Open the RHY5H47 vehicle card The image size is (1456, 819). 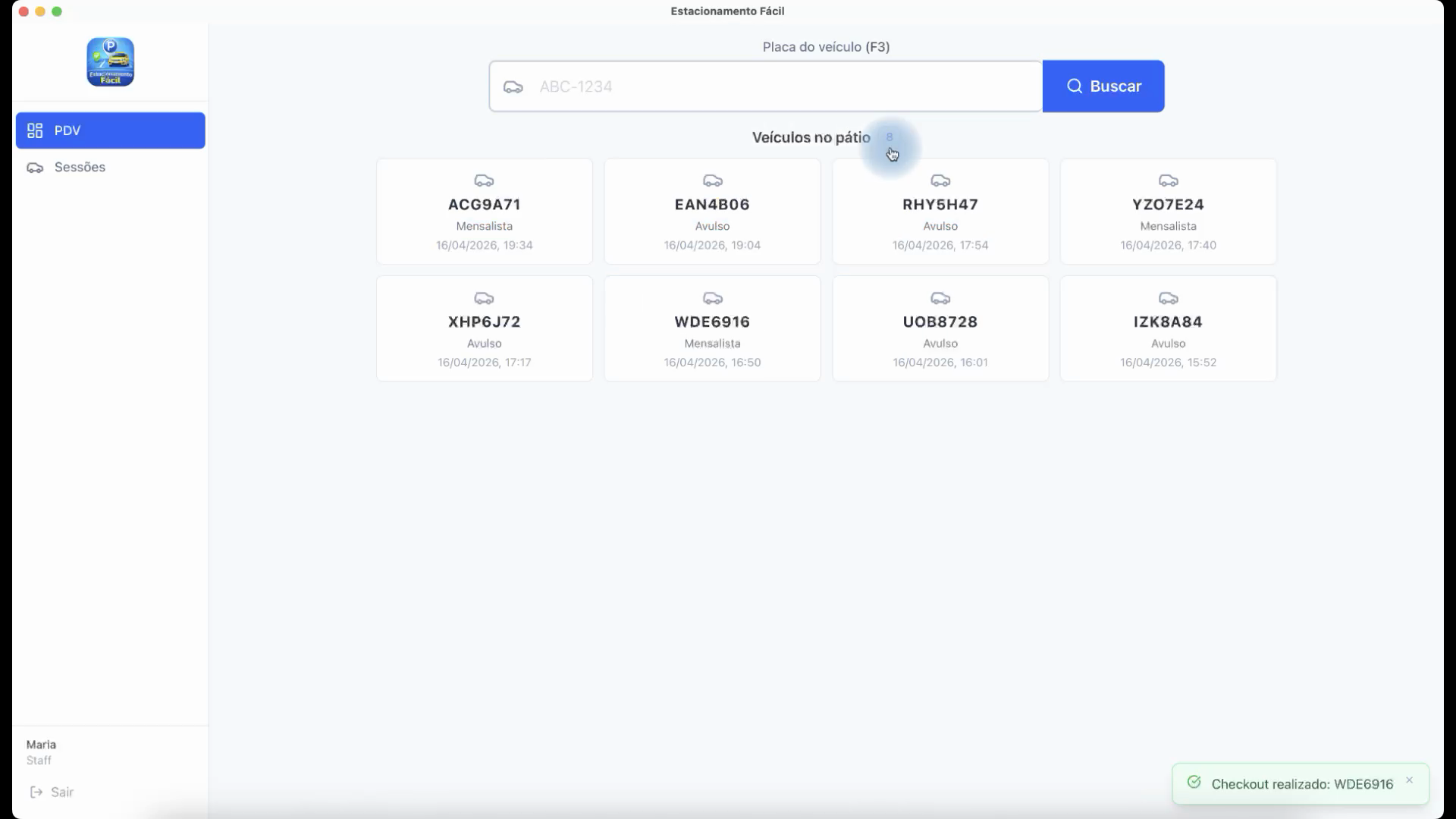point(940,212)
